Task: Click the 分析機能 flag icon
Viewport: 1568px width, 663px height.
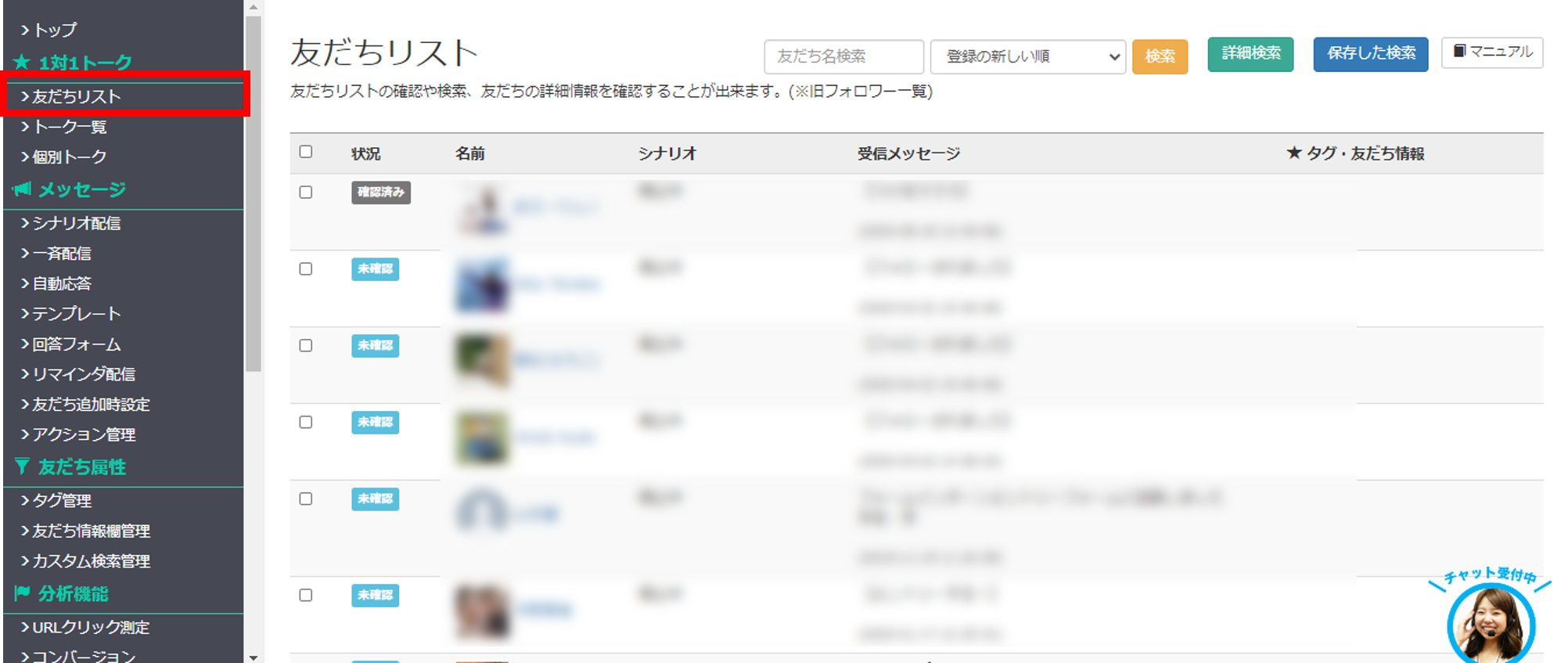Action: coord(22,593)
